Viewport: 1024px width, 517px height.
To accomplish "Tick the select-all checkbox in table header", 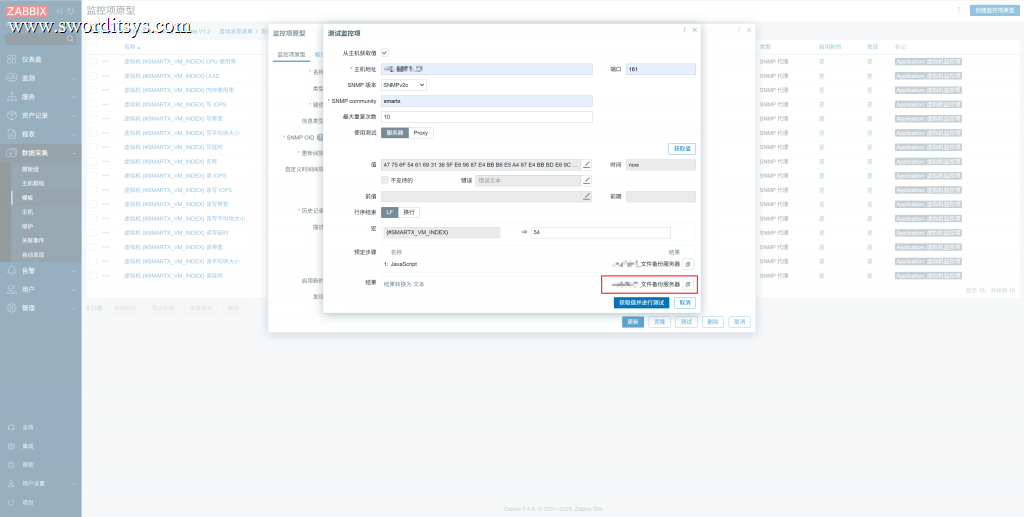I will coord(92,47).
